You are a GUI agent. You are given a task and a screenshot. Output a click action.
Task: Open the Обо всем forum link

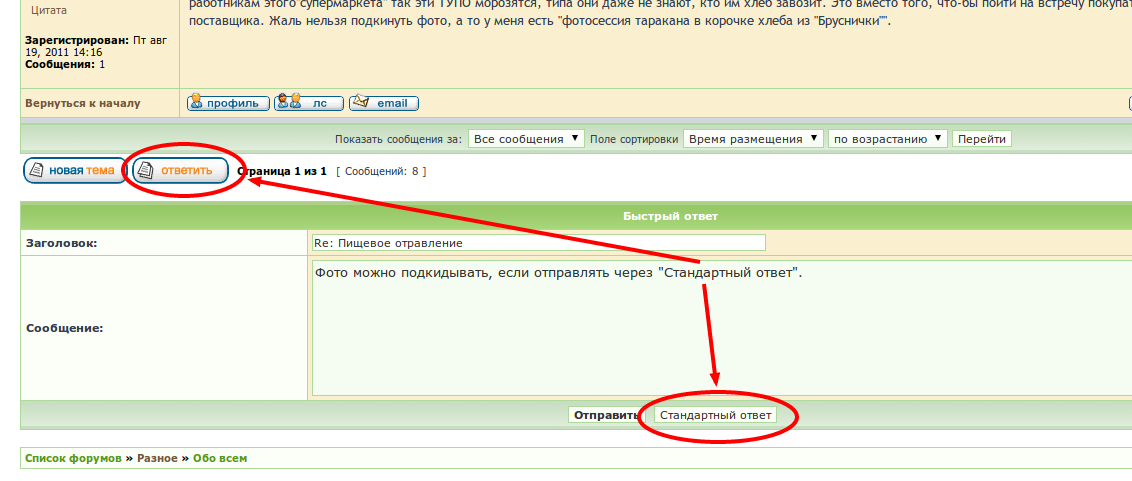[220, 458]
